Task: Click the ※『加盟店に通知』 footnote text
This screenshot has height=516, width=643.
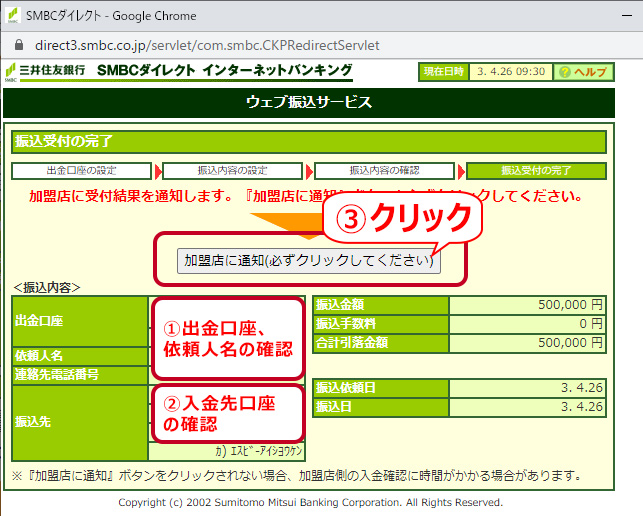Action: point(296,476)
